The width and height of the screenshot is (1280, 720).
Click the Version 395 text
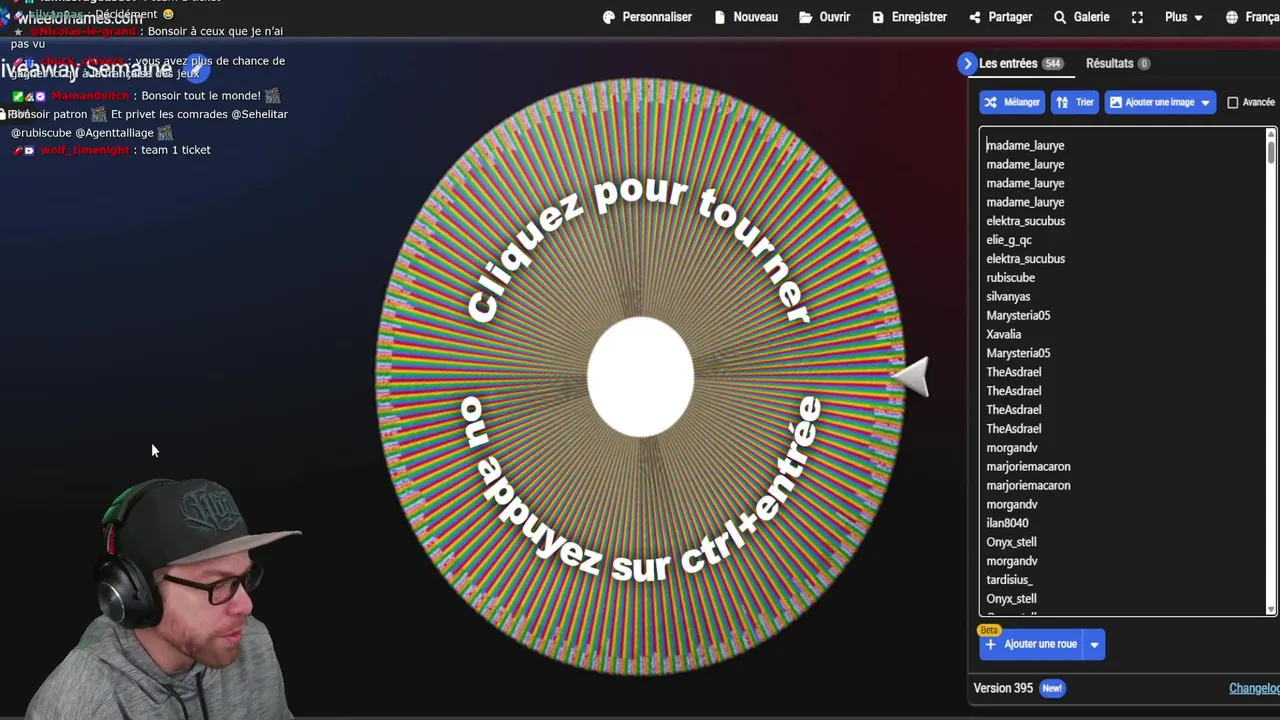[1003, 688]
